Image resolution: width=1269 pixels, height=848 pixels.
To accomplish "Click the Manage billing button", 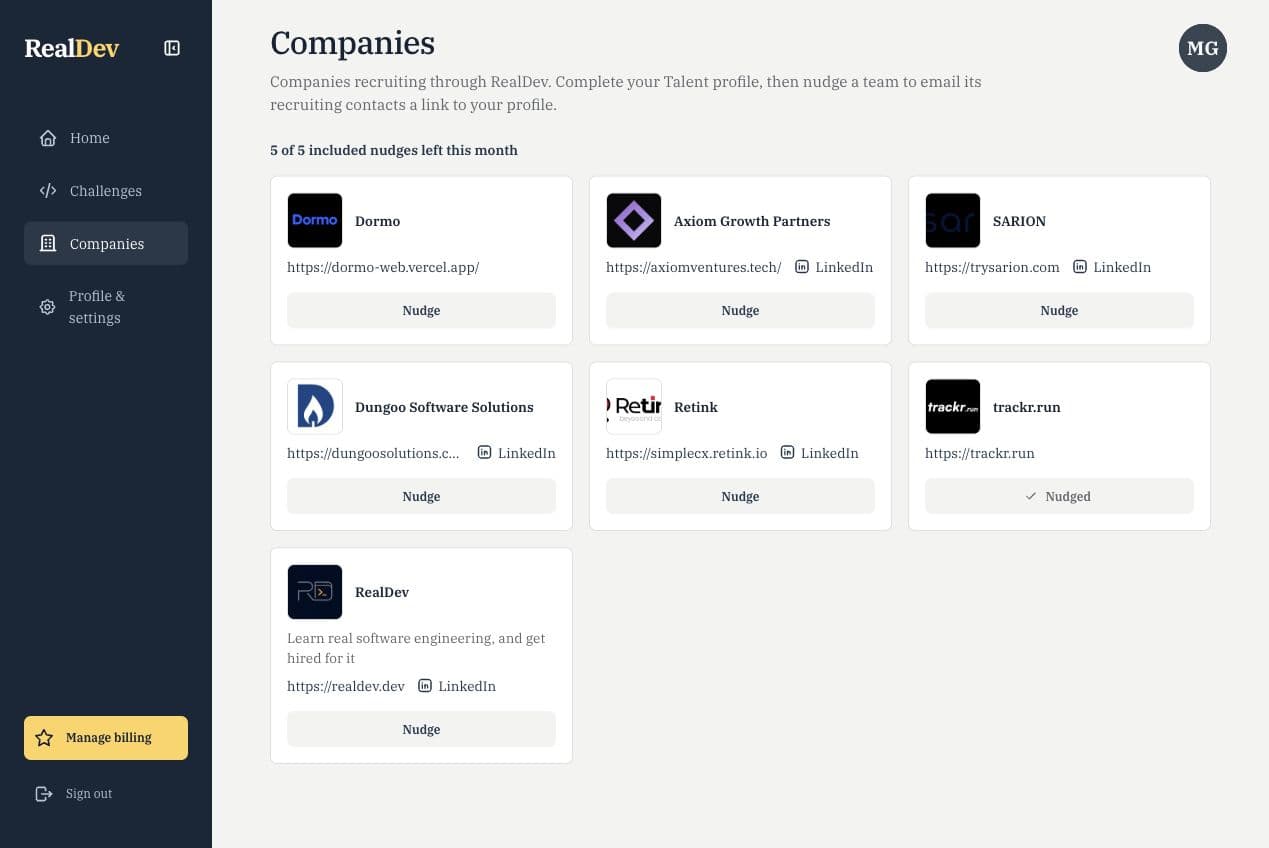I will [x=106, y=738].
